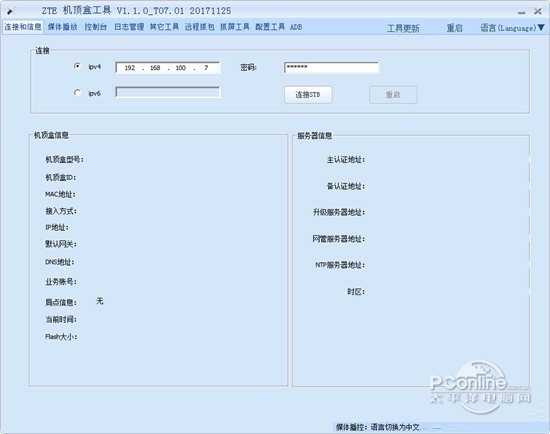550x434 pixels.
Task: Select the ipv6 radio button
Action: [77, 93]
